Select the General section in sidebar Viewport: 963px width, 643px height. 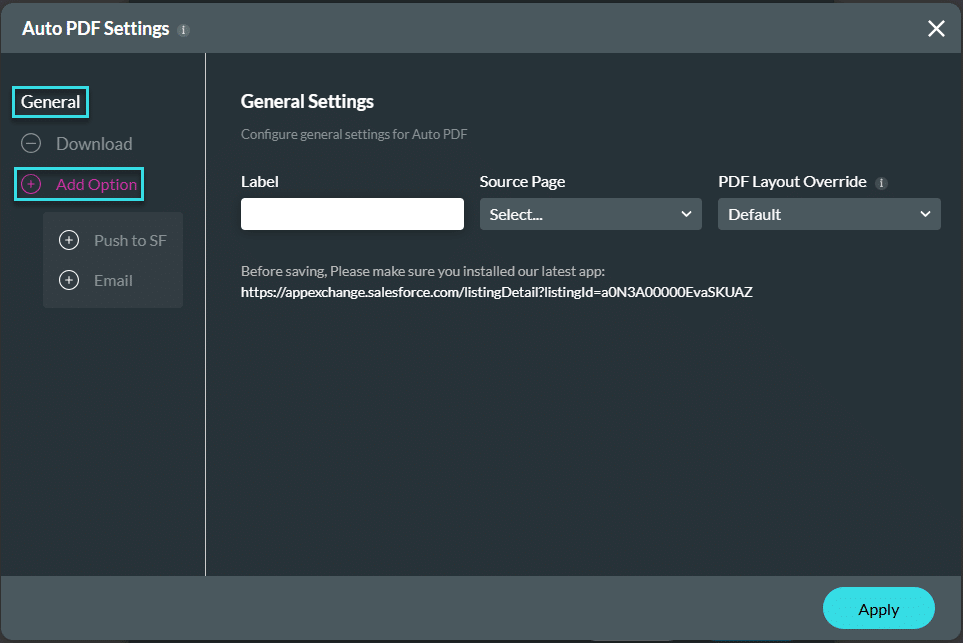pyautogui.click(x=50, y=102)
